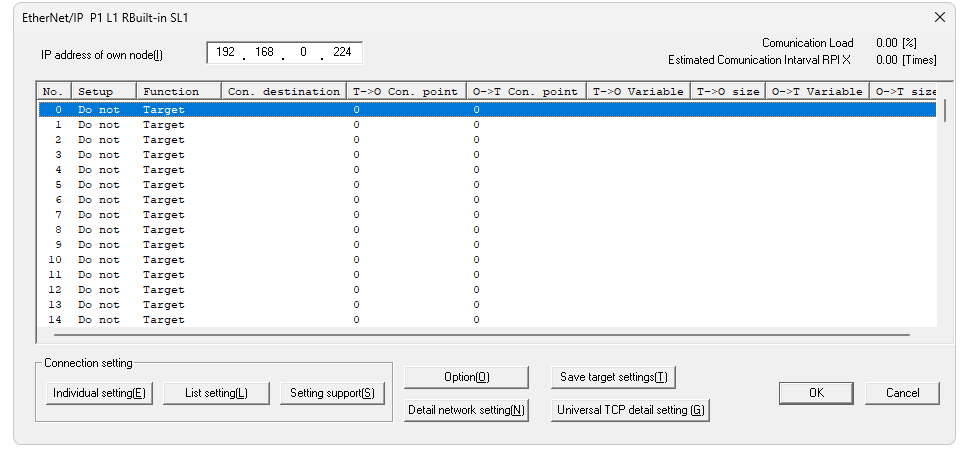Click the T->O Variable column header
This screenshot has width=974, height=468.
pyautogui.click(x=637, y=91)
